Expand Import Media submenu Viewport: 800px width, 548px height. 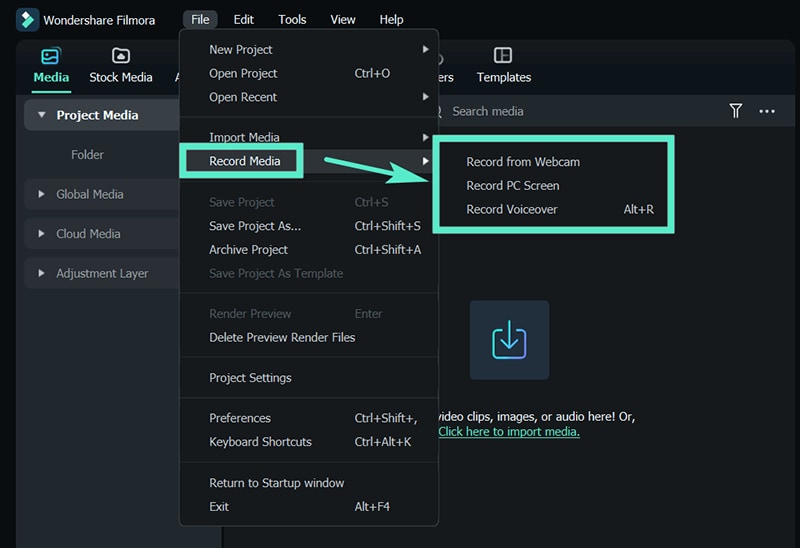tap(309, 137)
